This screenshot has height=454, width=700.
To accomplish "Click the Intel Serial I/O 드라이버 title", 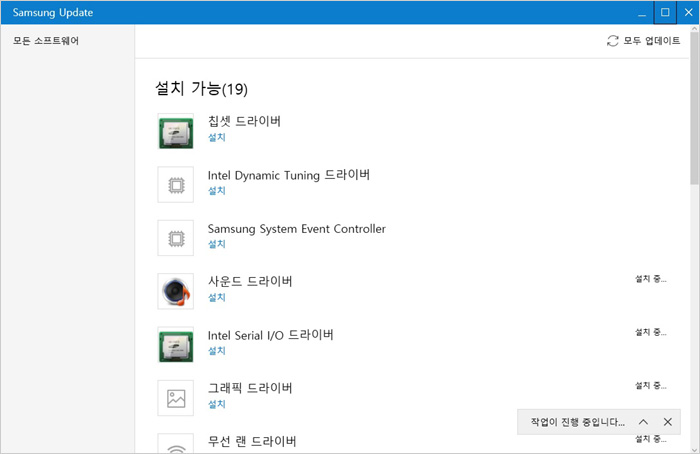I will 271,335.
